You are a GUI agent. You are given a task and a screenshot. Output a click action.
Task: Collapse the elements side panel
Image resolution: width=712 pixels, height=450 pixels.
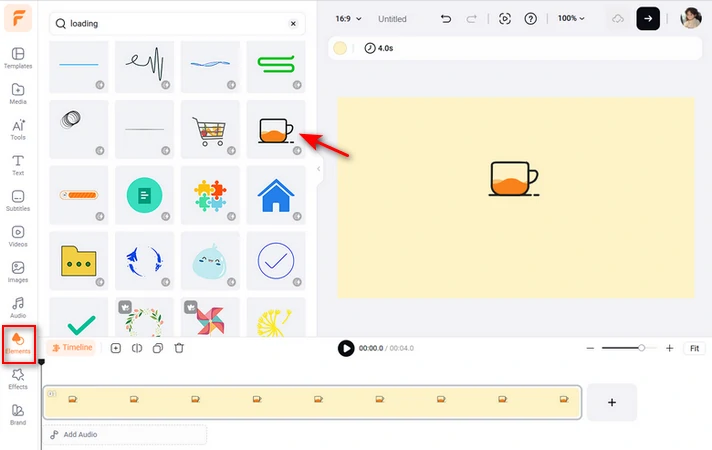pos(319,169)
